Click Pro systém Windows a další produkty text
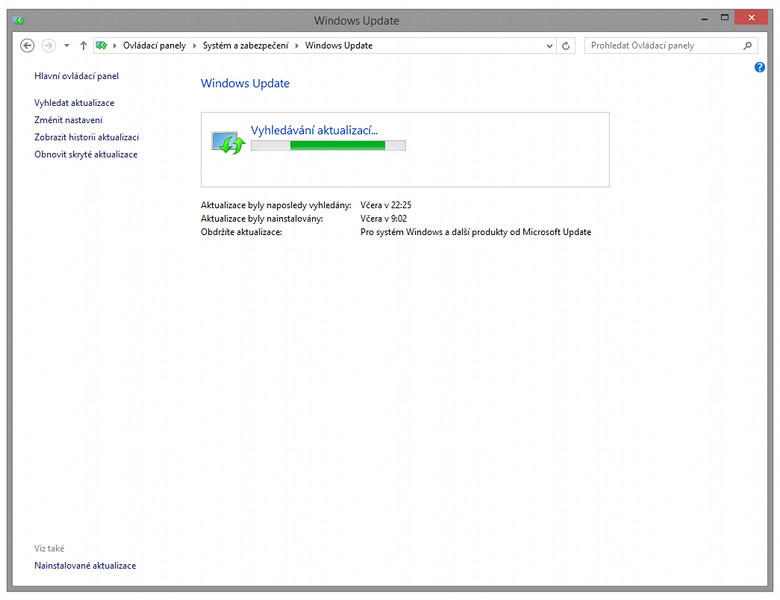Viewport: 780px width, 600px height. [476, 232]
